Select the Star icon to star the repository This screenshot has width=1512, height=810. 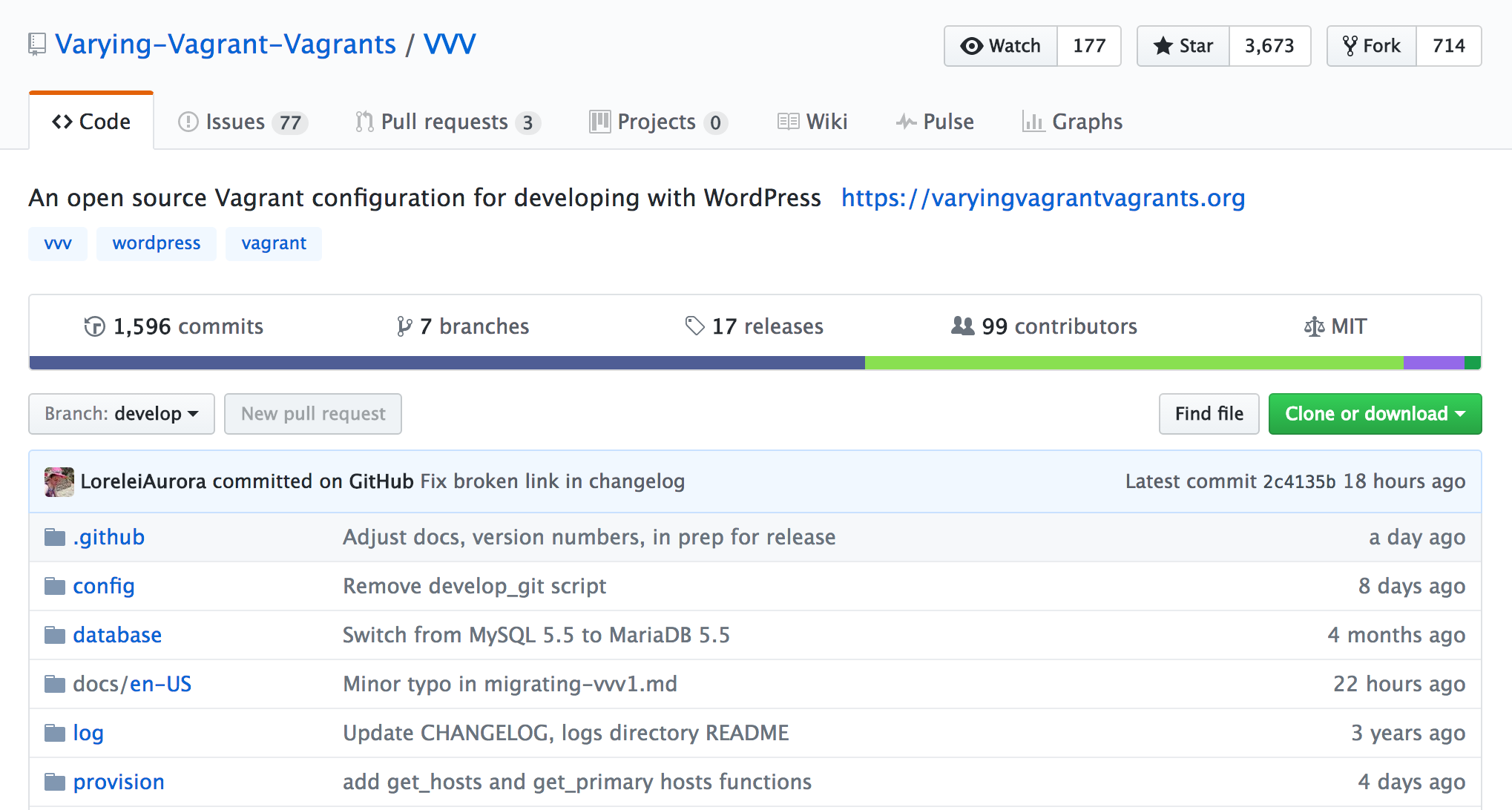[1163, 46]
